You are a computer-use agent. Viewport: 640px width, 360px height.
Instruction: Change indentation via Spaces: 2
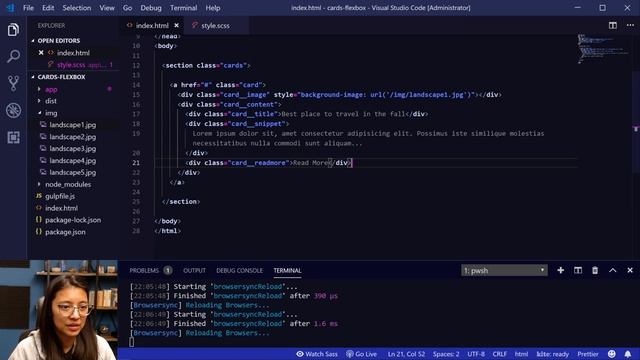(446, 354)
